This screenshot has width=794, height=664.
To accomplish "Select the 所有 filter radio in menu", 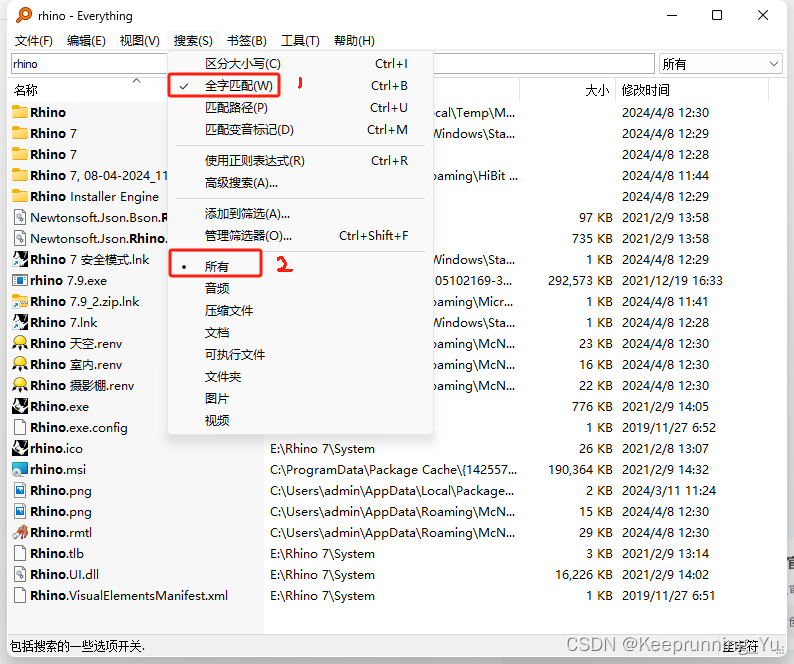I will (x=300, y=266).
